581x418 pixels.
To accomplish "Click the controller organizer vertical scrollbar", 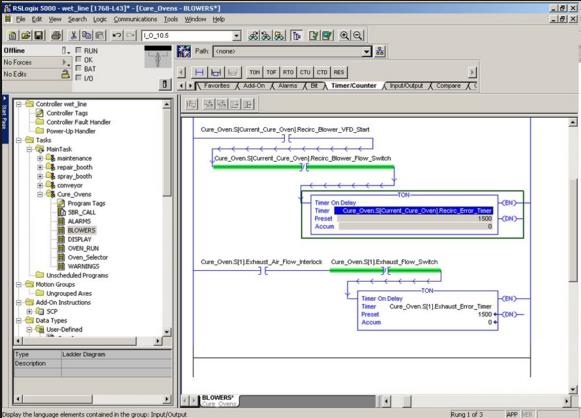I will point(167,218).
